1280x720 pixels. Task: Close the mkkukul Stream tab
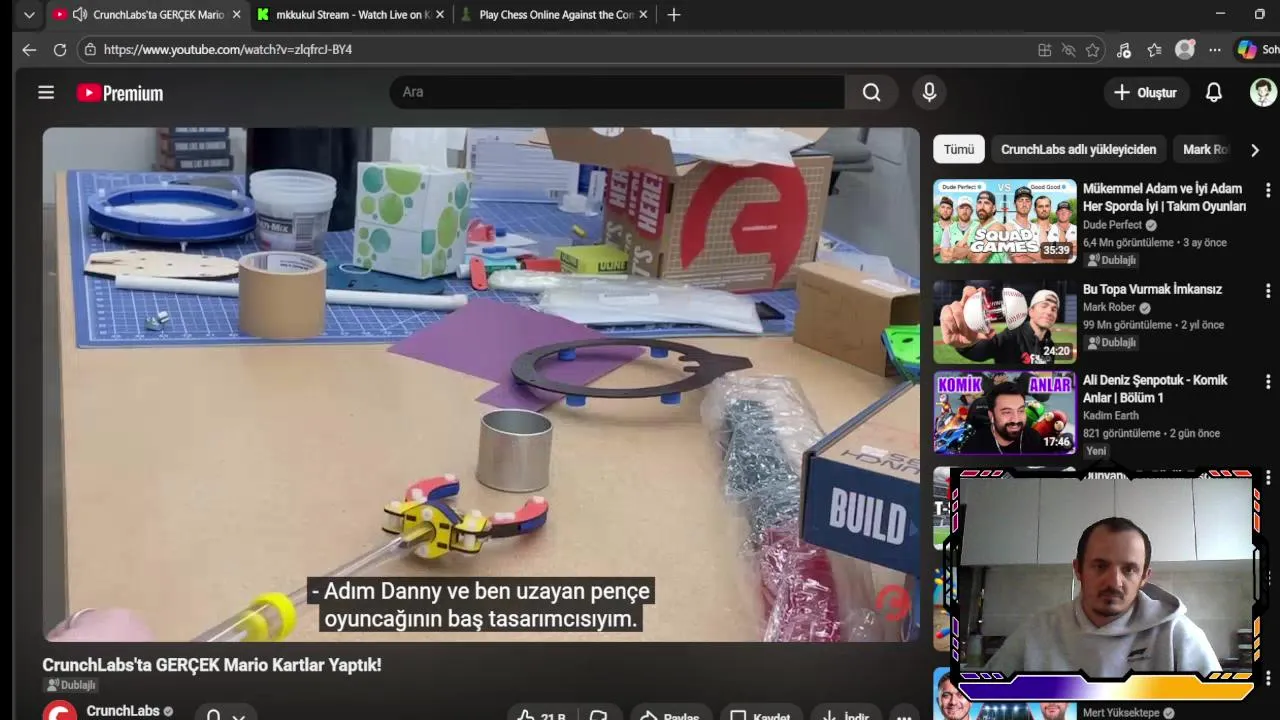pyautogui.click(x=439, y=15)
